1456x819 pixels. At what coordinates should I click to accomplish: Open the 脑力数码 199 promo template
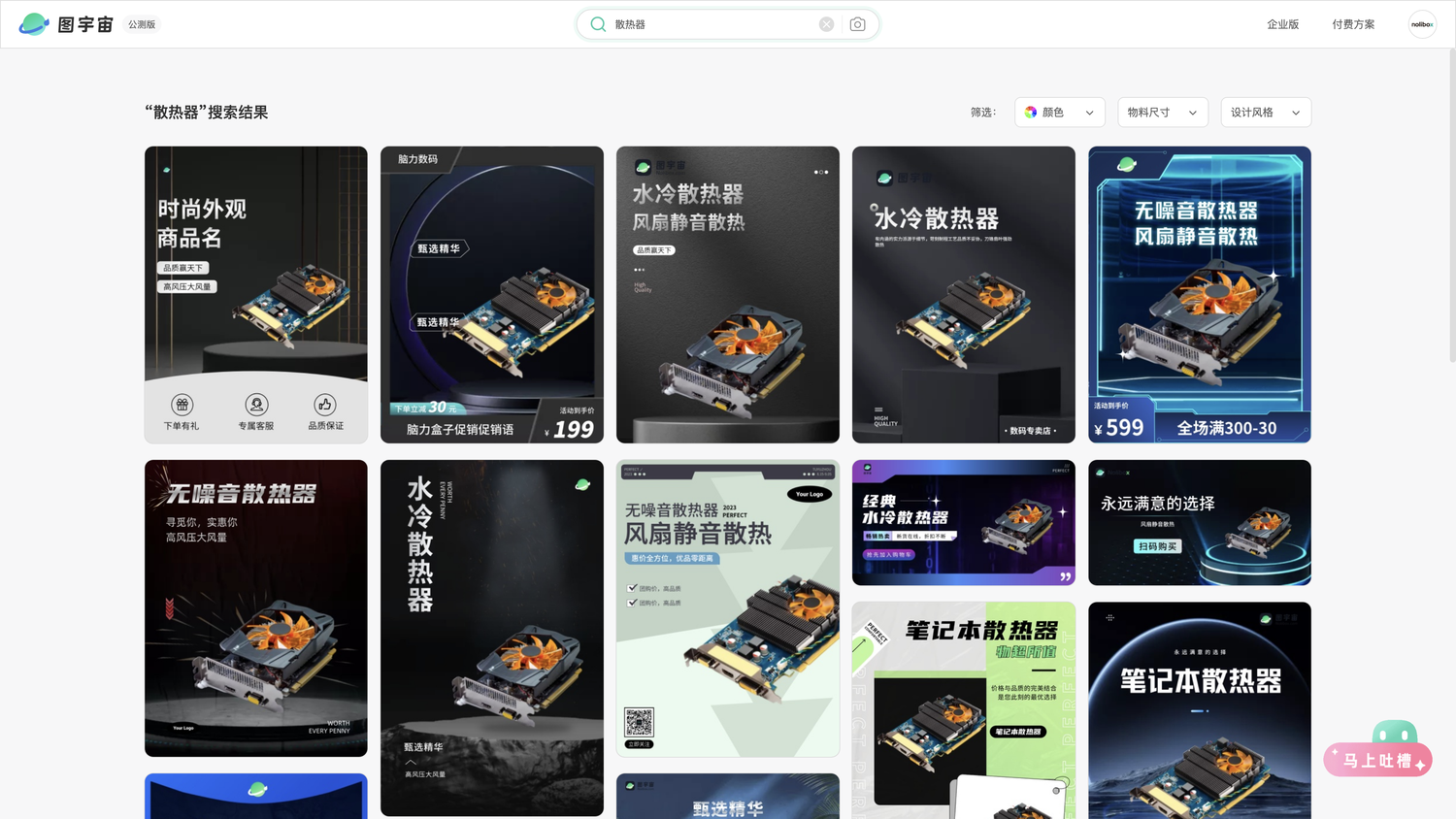click(492, 295)
